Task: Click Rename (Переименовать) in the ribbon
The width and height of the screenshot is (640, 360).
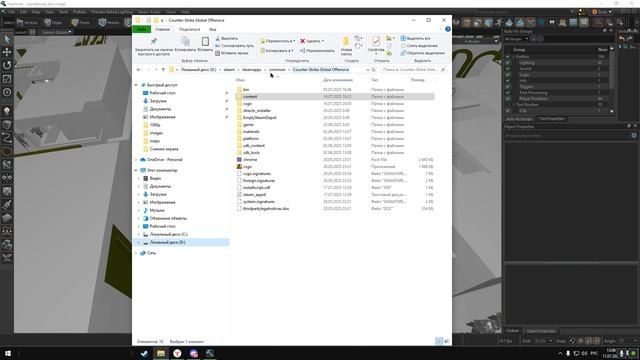Action: point(318,51)
